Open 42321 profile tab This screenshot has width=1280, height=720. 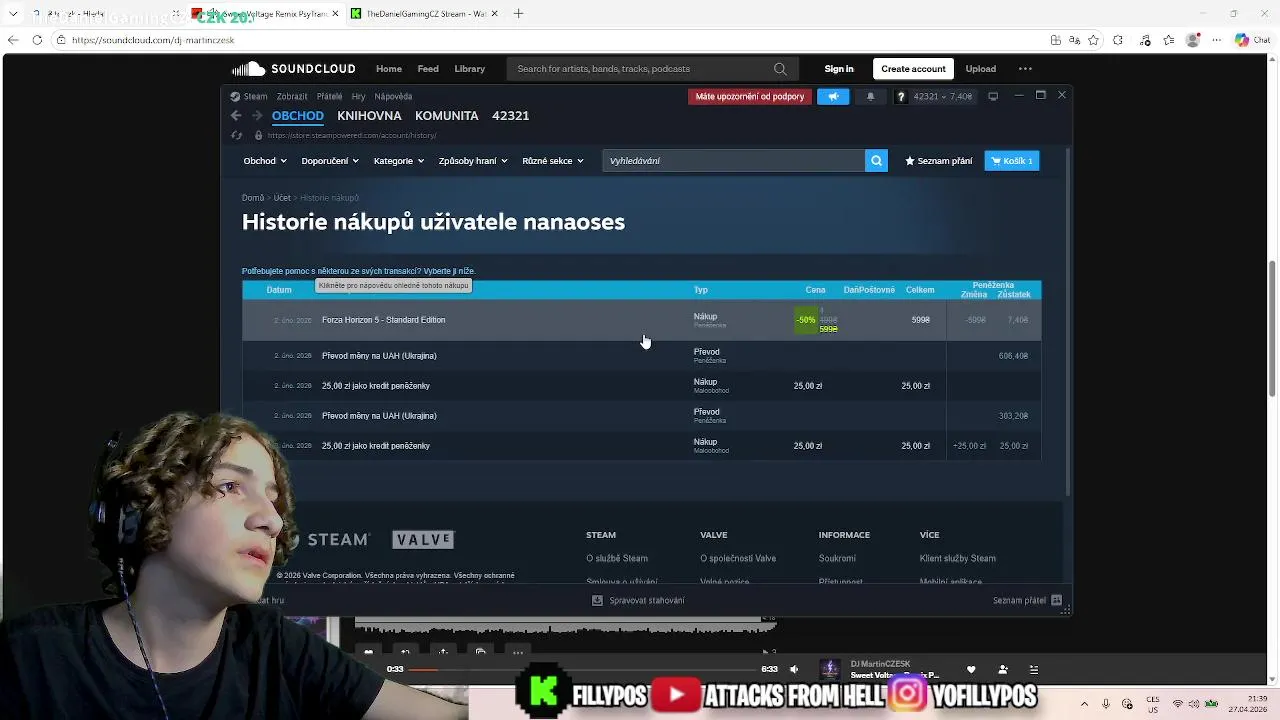[x=510, y=116]
